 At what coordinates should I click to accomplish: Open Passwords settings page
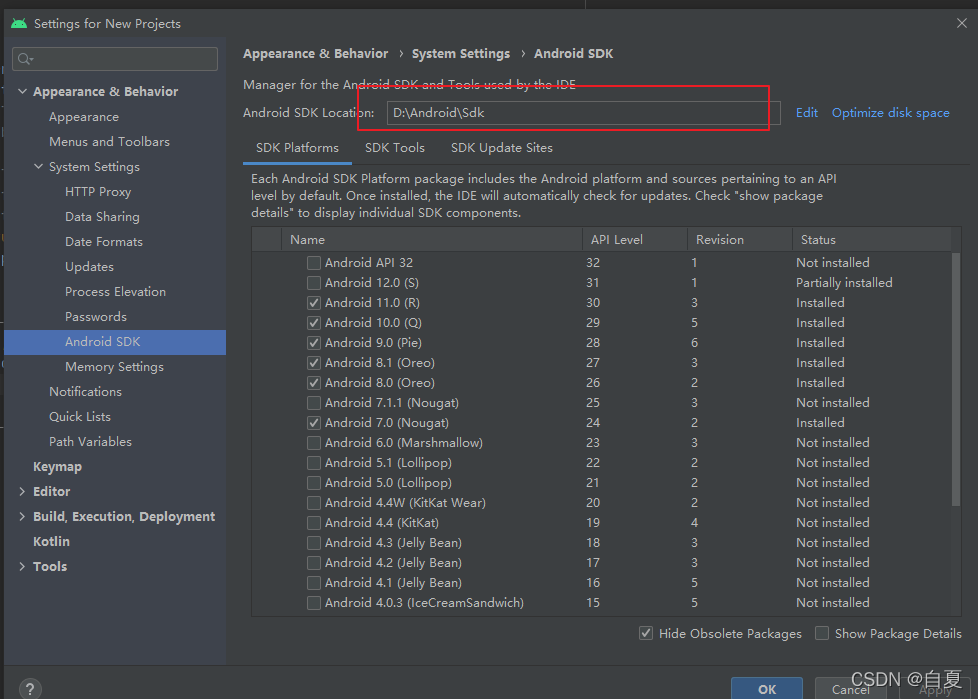coord(95,316)
